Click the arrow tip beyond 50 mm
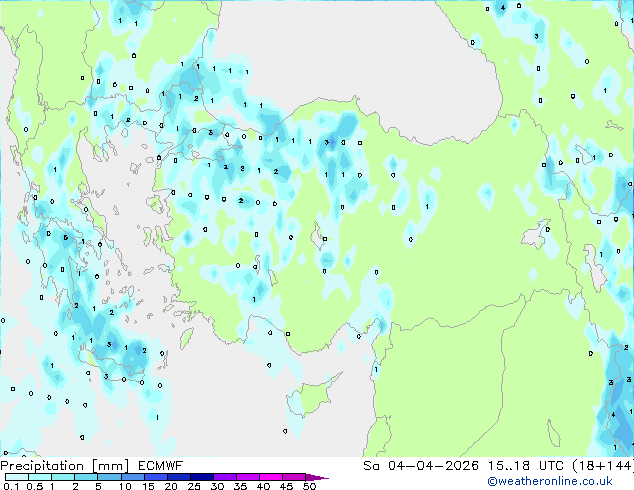The height and width of the screenshot is (490, 634). (317, 477)
